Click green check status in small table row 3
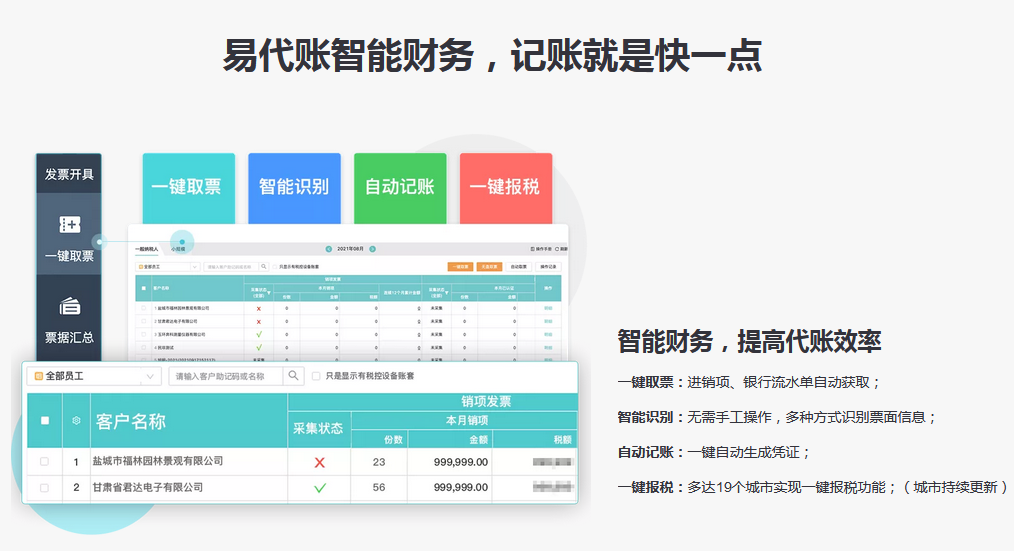The image size is (1014, 551). click(x=259, y=334)
